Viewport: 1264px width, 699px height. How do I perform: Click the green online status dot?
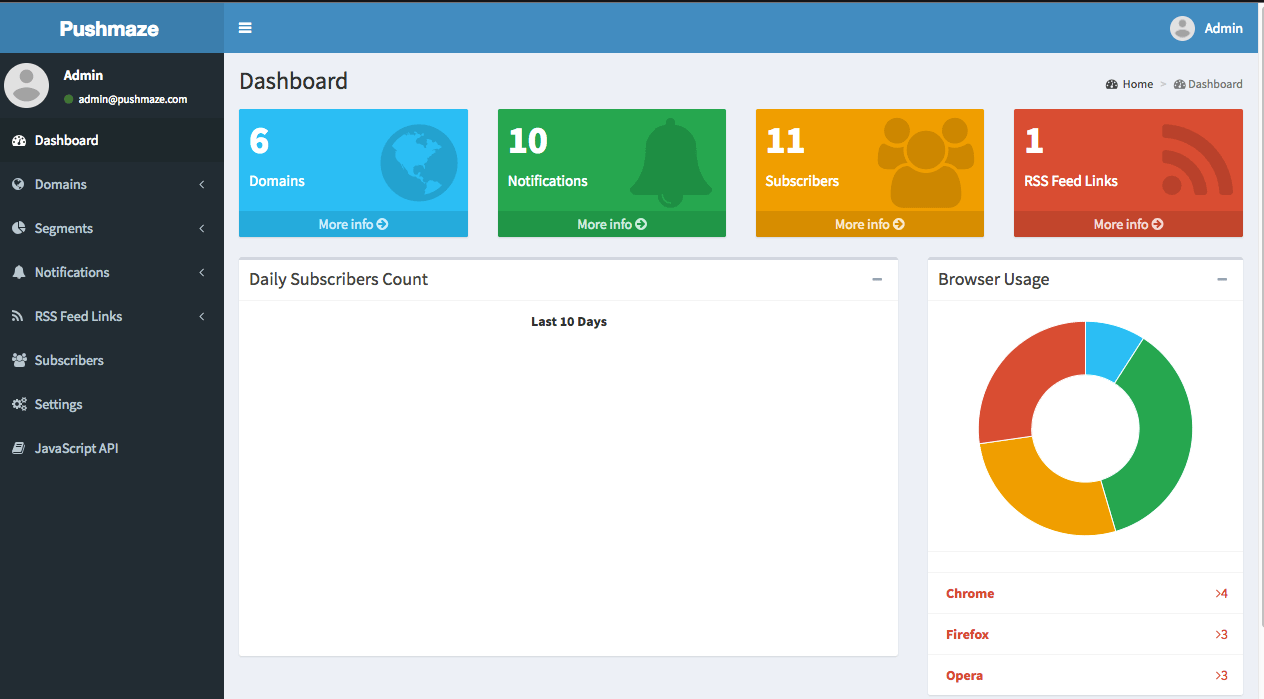[x=69, y=99]
